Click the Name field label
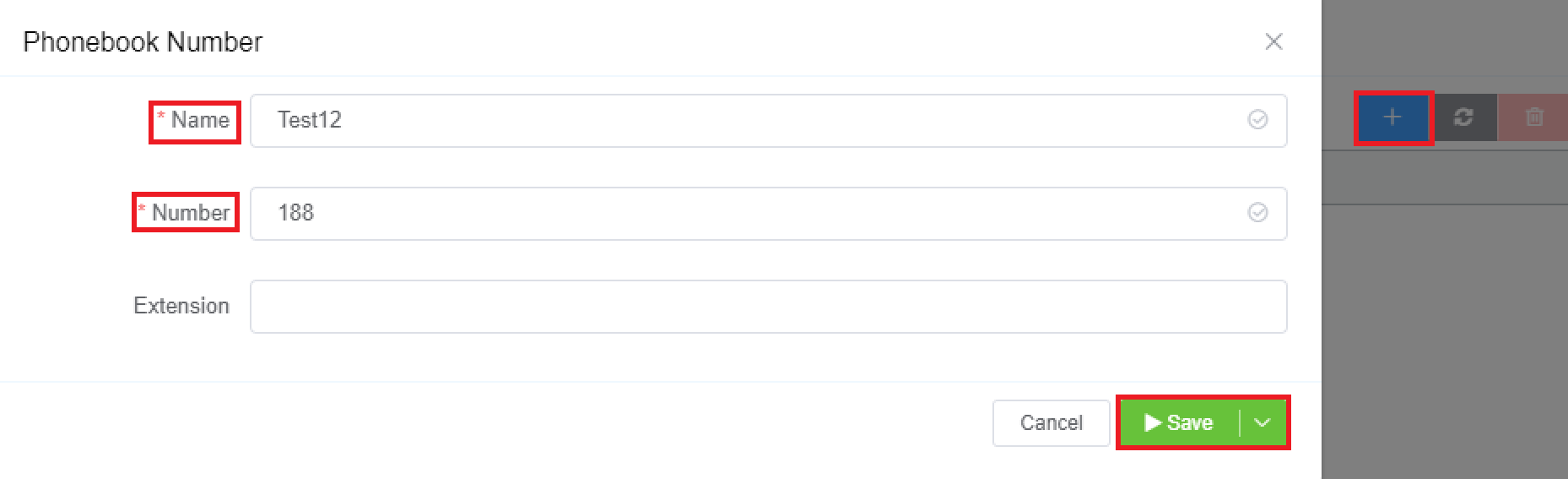This screenshot has width=1568, height=479. coord(201,120)
